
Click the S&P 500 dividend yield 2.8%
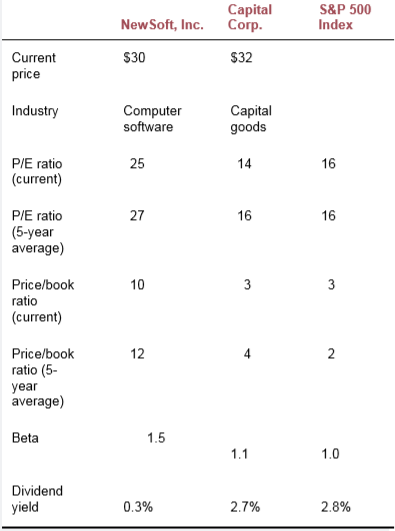point(336,507)
